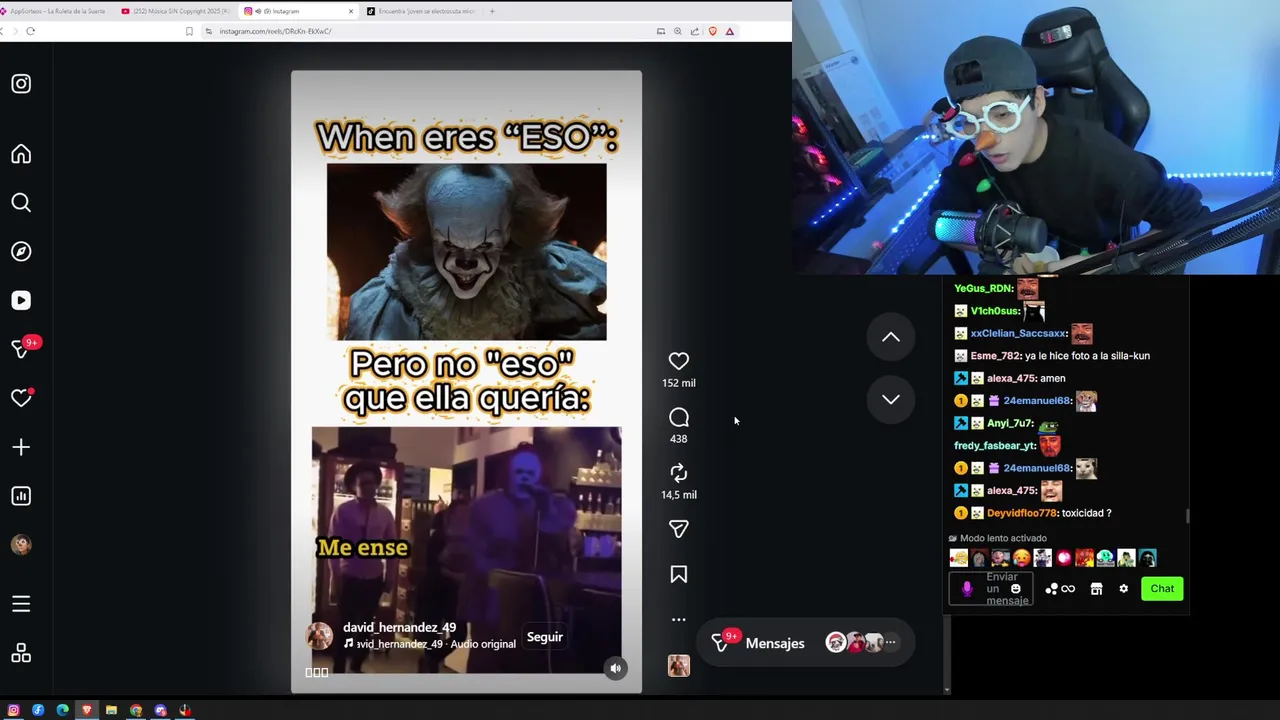This screenshot has height=720, width=1280.
Task: Expand Mensajes contact list ellipsis
Action: tap(890, 643)
